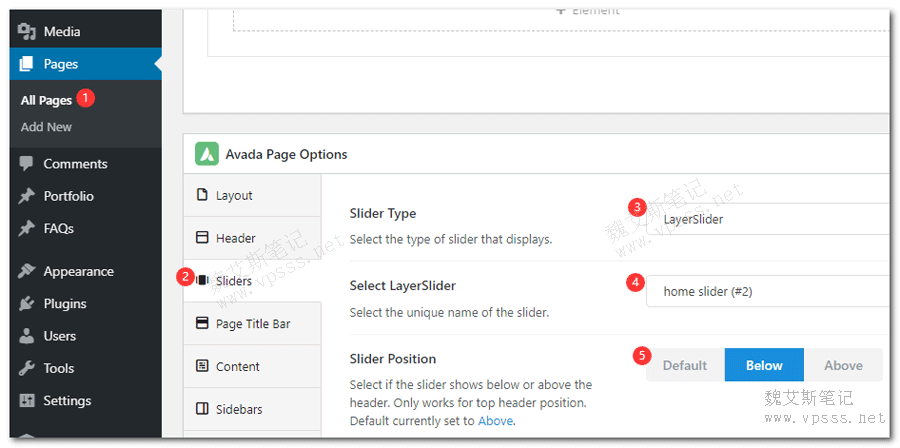Go to All Pages submenu link
This screenshot has height=448, width=900.
click(x=46, y=100)
